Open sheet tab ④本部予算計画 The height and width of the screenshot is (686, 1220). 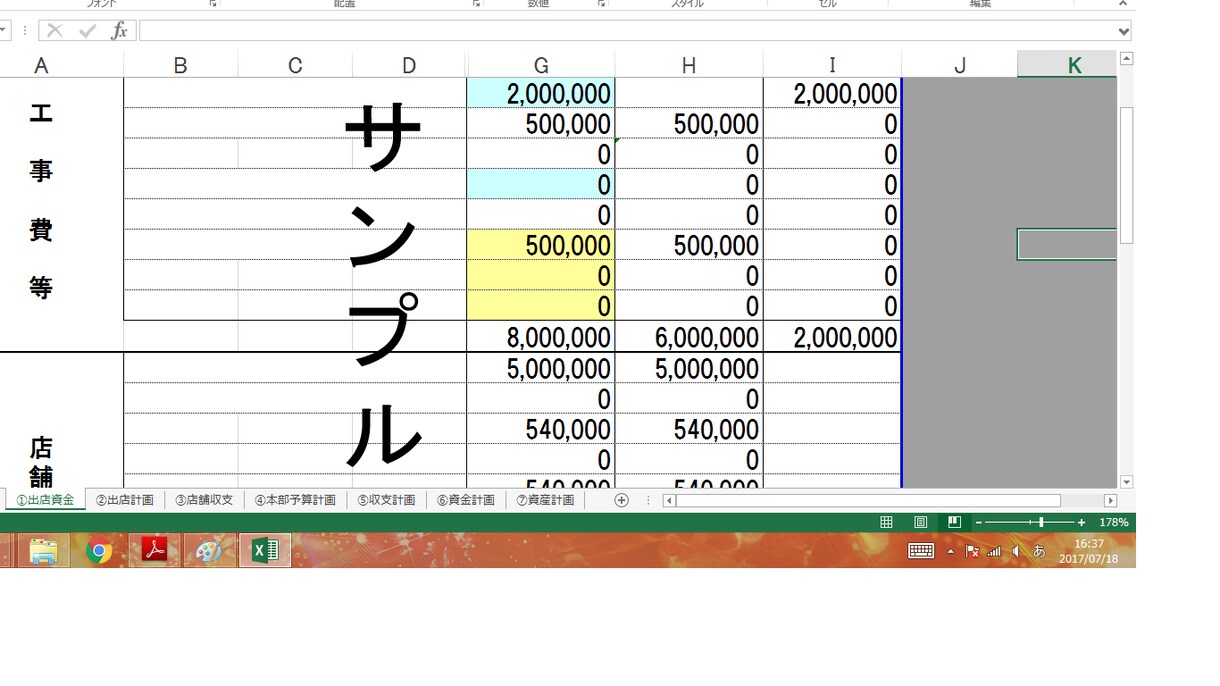coord(295,500)
